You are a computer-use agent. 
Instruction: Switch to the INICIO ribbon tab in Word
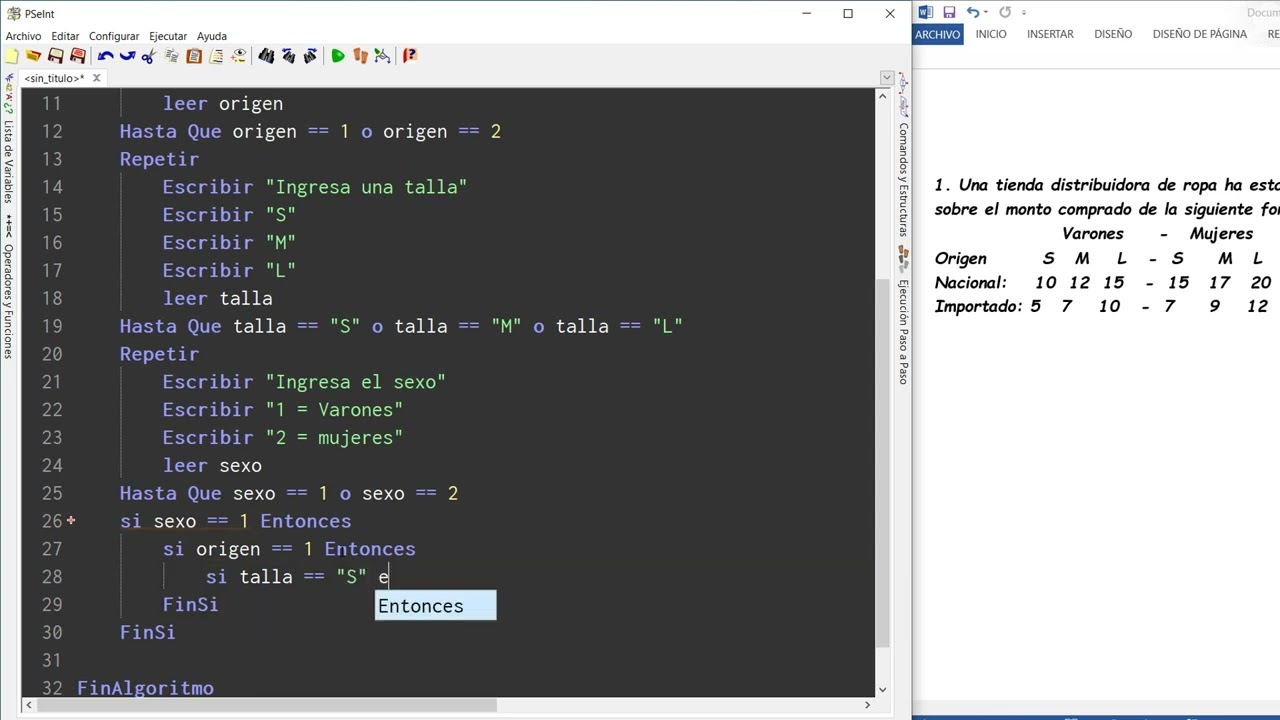tap(991, 34)
